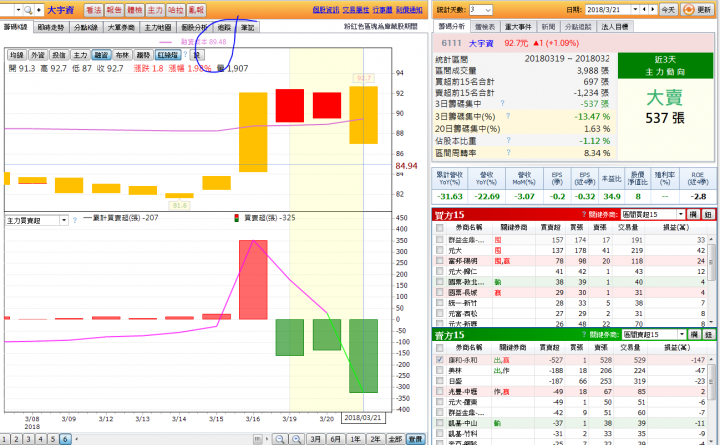This screenshot has width=720, height=445.
Task: Open the 統計天數 dropdown
Action: (x=488, y=10)
